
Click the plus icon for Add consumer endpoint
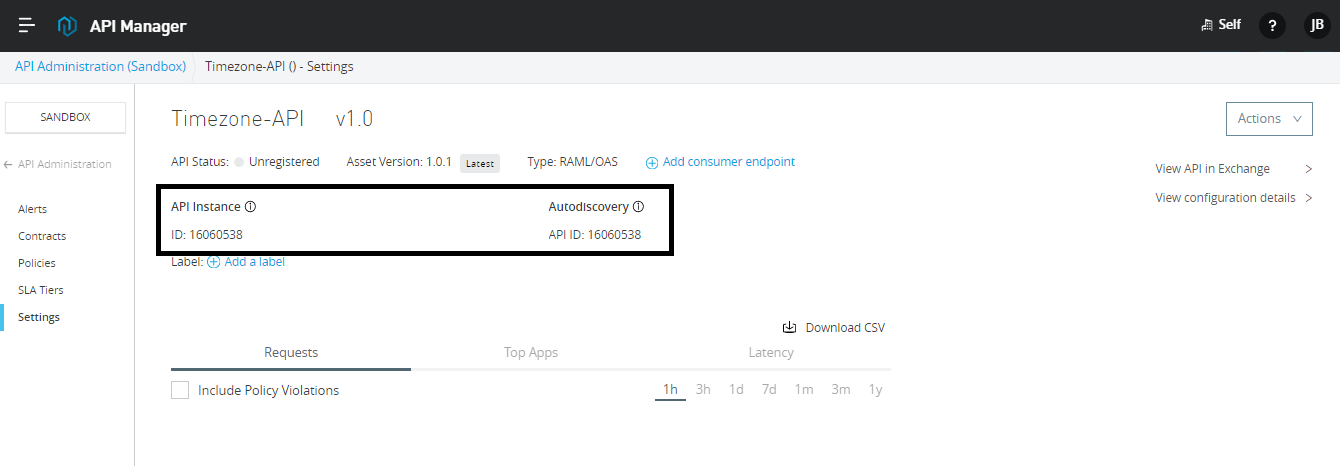tap(652, 162)
